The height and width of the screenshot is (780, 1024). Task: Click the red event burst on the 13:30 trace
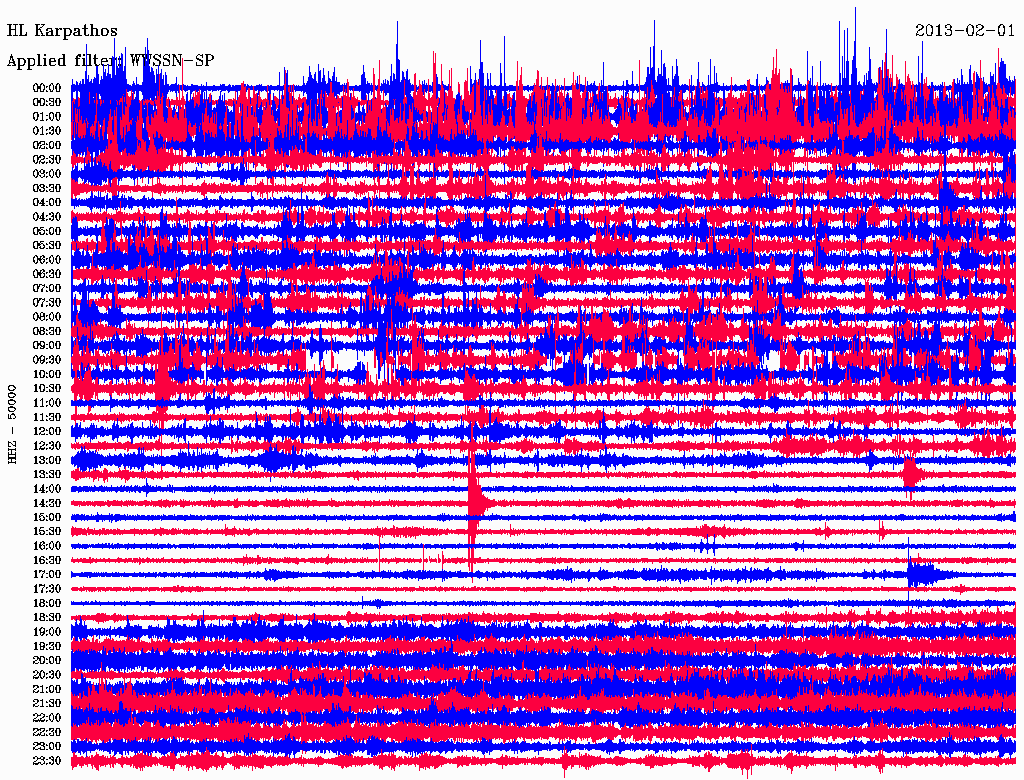[x=909, y=471]
